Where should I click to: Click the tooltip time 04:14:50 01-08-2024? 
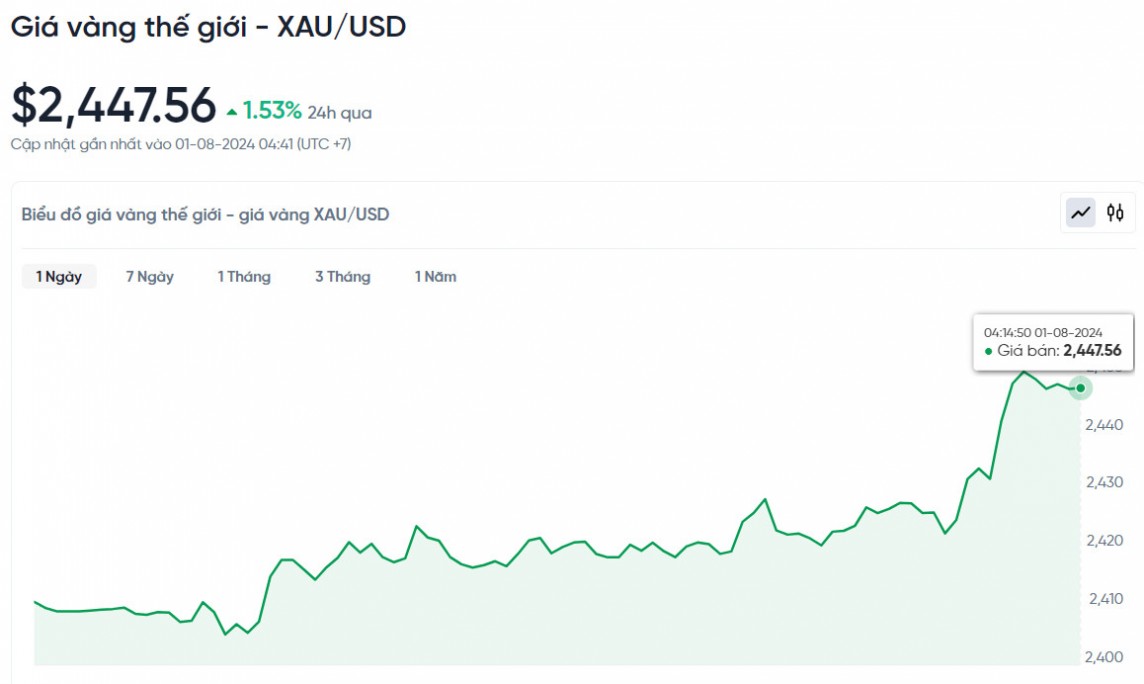coord(1043,332)
